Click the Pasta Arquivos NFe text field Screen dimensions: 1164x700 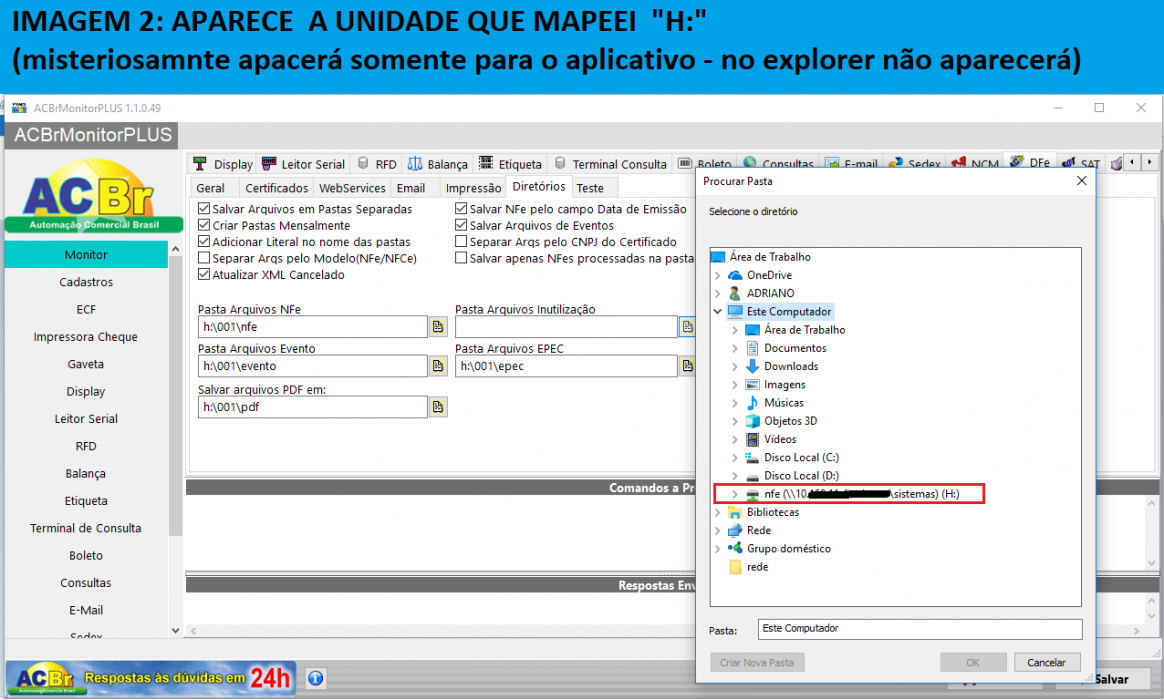coord(313,327)
